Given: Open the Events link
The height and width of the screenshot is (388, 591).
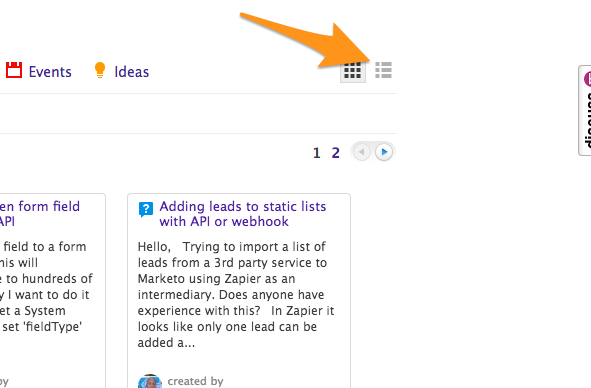Looking at the screenshot, I should click(x=50, y=72).
